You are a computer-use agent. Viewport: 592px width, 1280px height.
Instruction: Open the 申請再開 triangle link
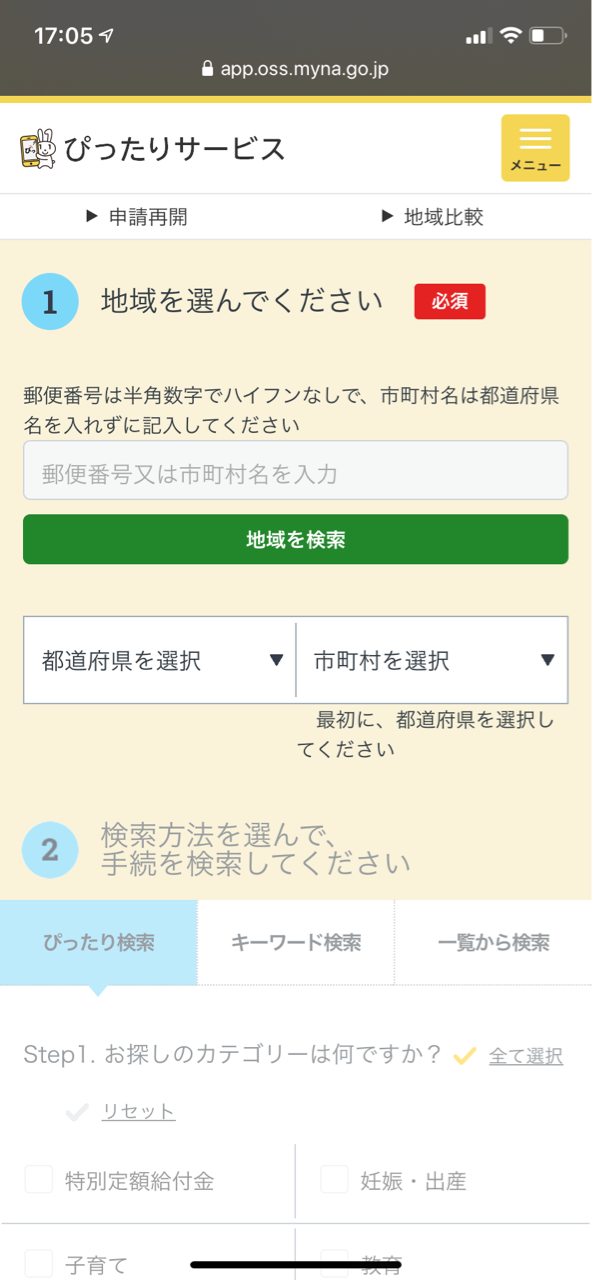tap(136, 217)
